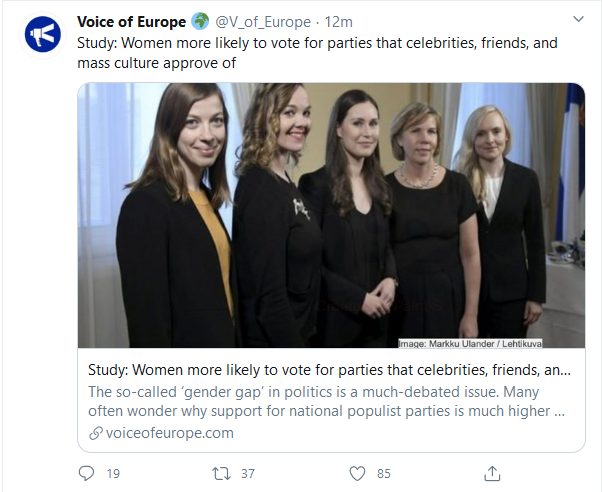Viewport: 602px width, 492px height.
Task: Retweet using the retweet arrows icon
Action: (x=221, y=472)
